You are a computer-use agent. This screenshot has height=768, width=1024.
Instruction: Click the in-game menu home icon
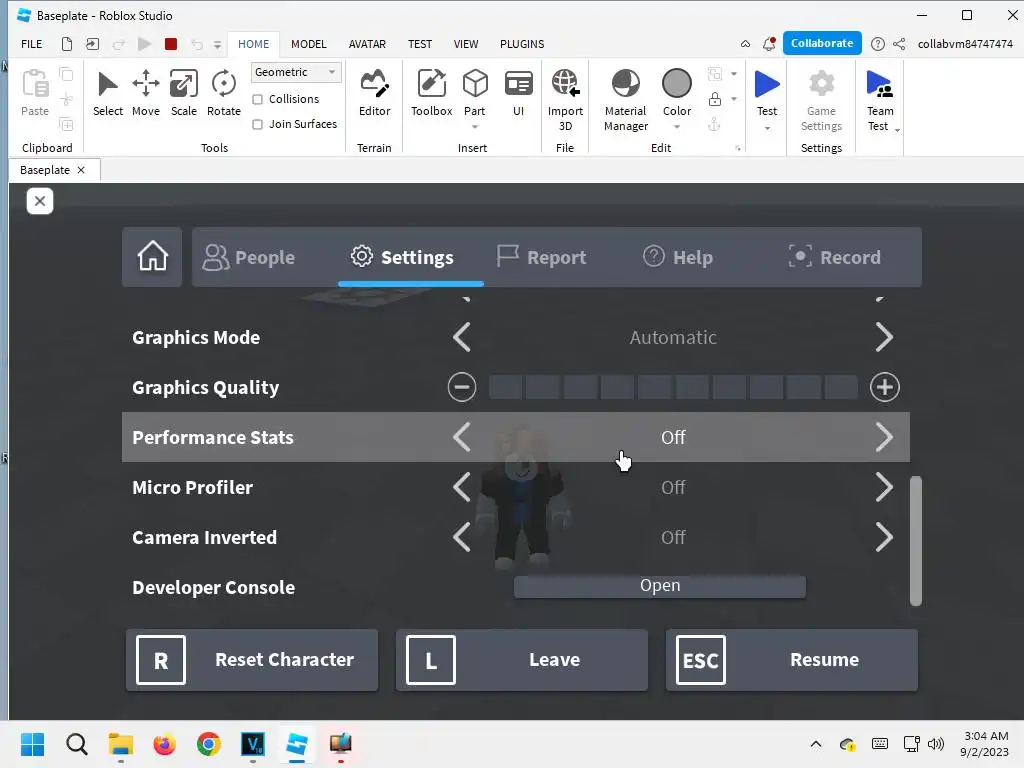pyautogui.click(x=152, y=257)
